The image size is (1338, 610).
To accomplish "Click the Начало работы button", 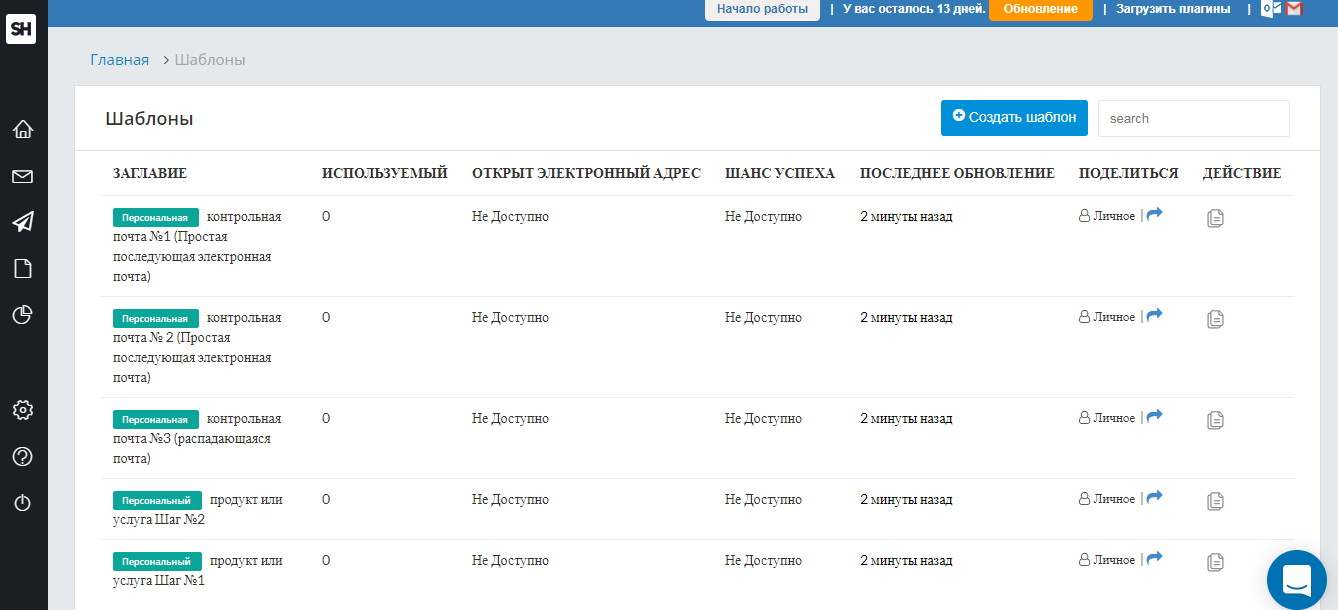I will (x=762, y=9).
